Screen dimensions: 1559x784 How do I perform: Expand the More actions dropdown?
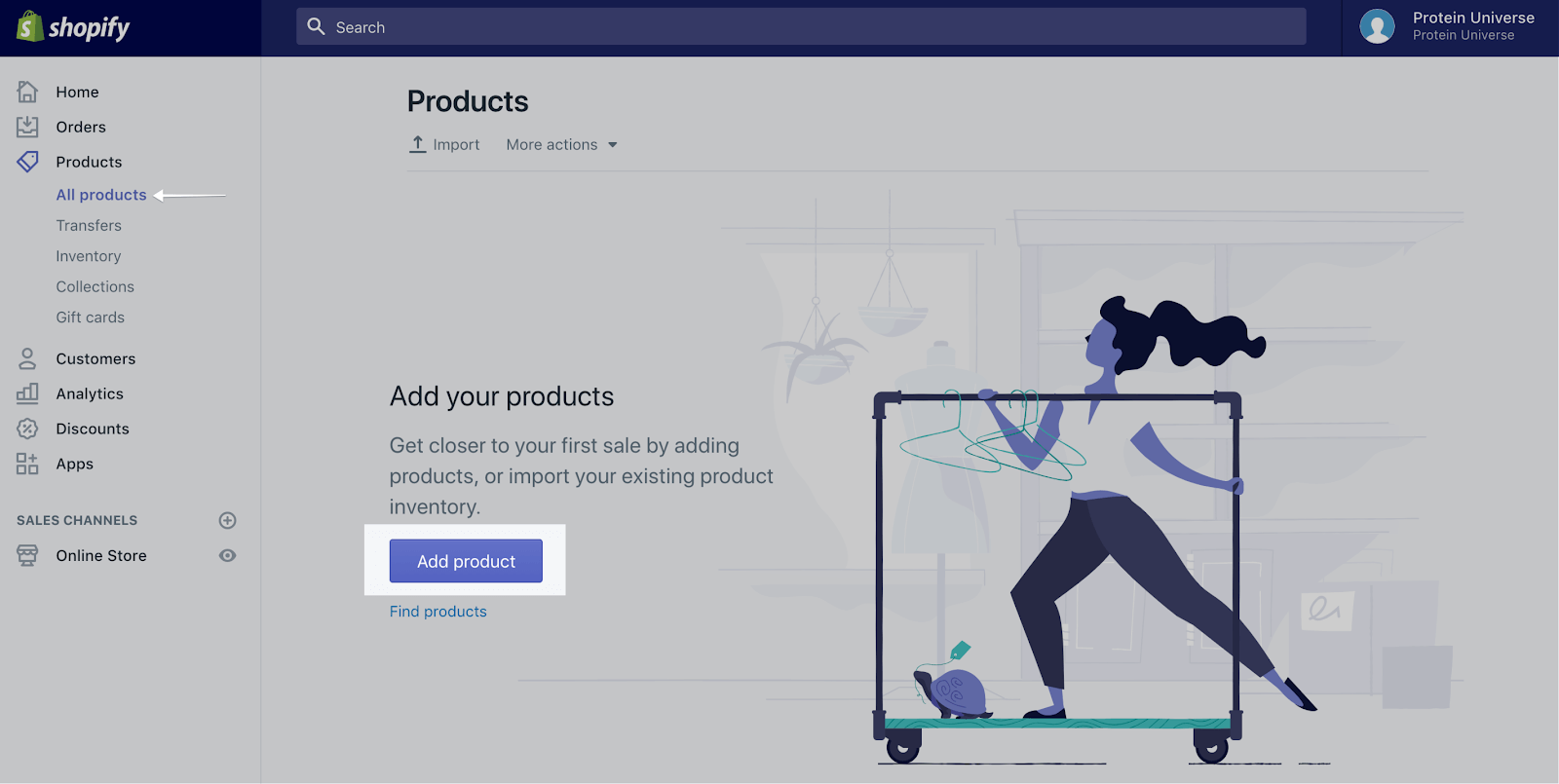click(561, 145)
